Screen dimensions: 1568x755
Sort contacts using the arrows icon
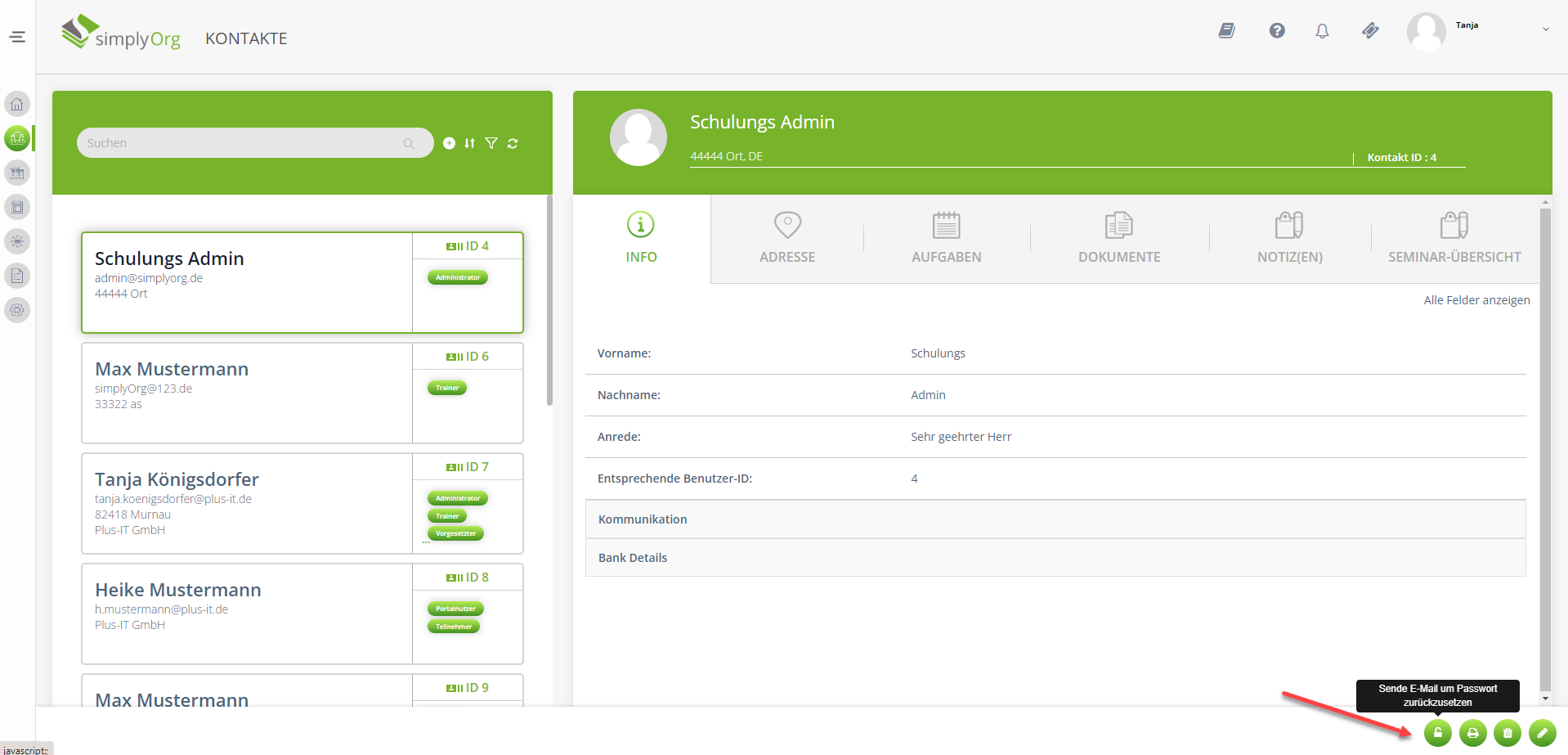[469, 143]
